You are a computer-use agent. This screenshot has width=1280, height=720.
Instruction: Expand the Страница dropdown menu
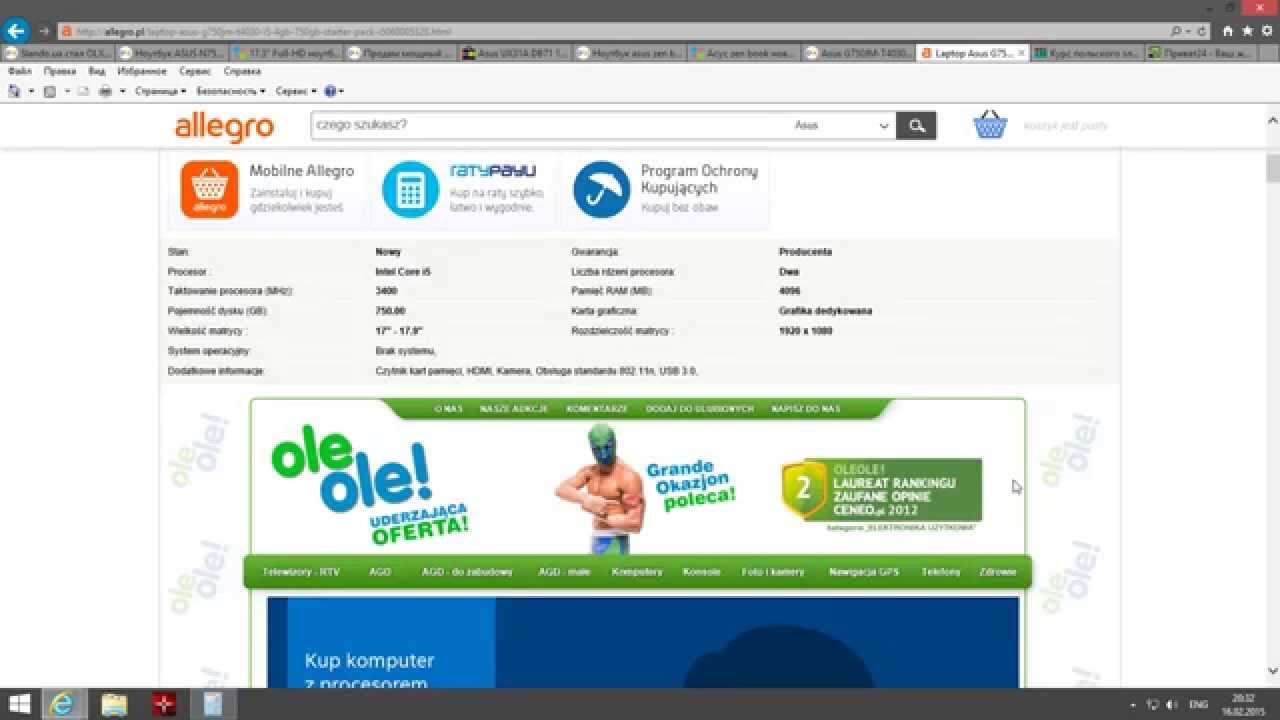[x=160, y=91]
